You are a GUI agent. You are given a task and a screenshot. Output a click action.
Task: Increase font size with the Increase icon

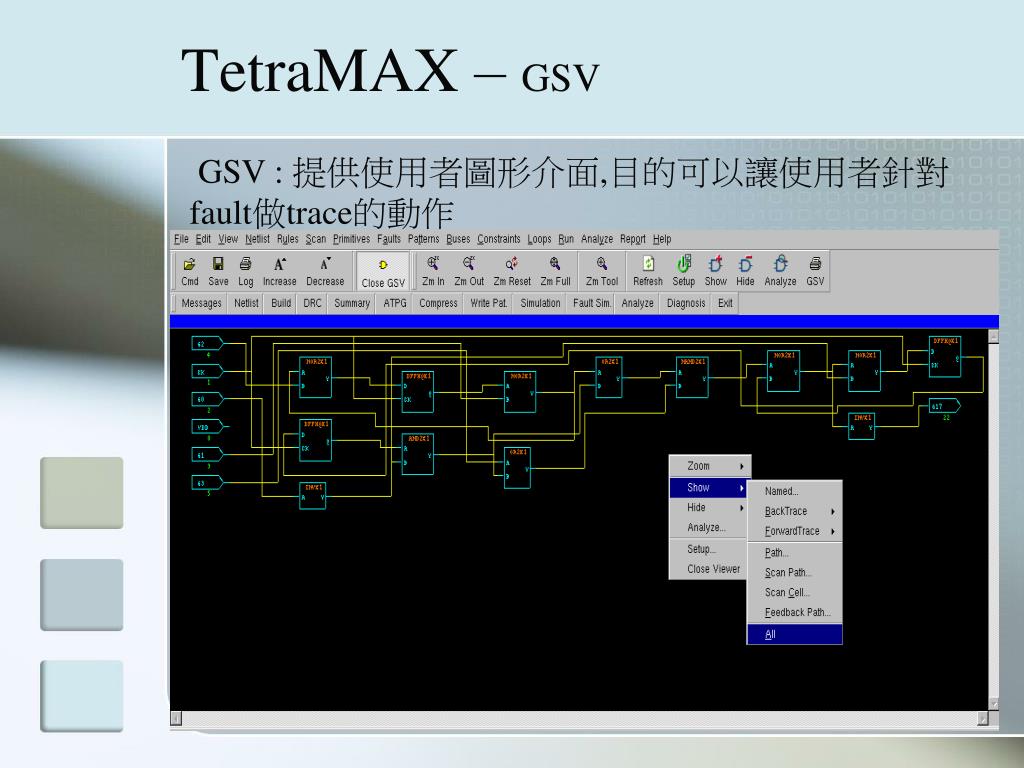280,271
